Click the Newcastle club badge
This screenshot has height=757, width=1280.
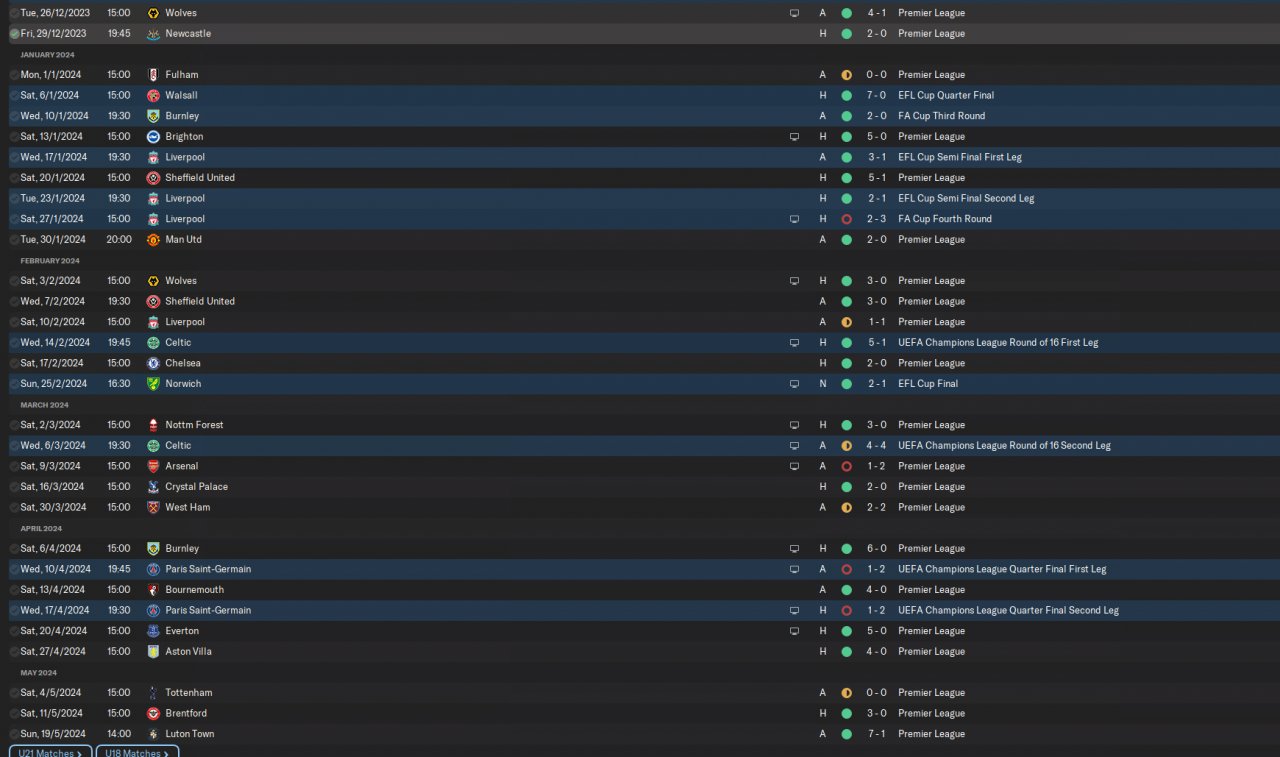[x=153, y=34]
